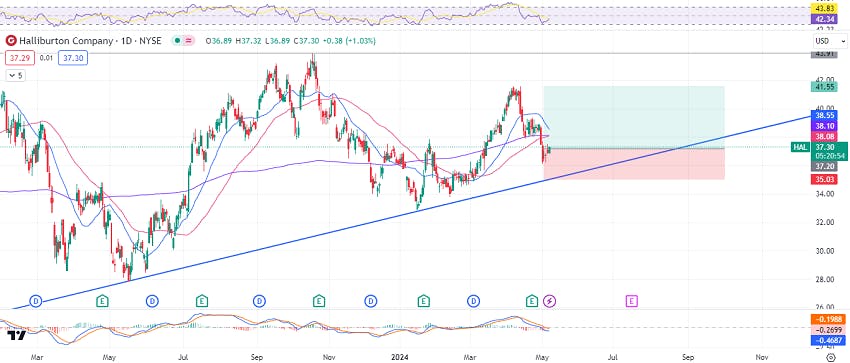850x363 pixels.
Task: Open chart settings gear icon
Action: pyautogui.click(x=830, y=357)
